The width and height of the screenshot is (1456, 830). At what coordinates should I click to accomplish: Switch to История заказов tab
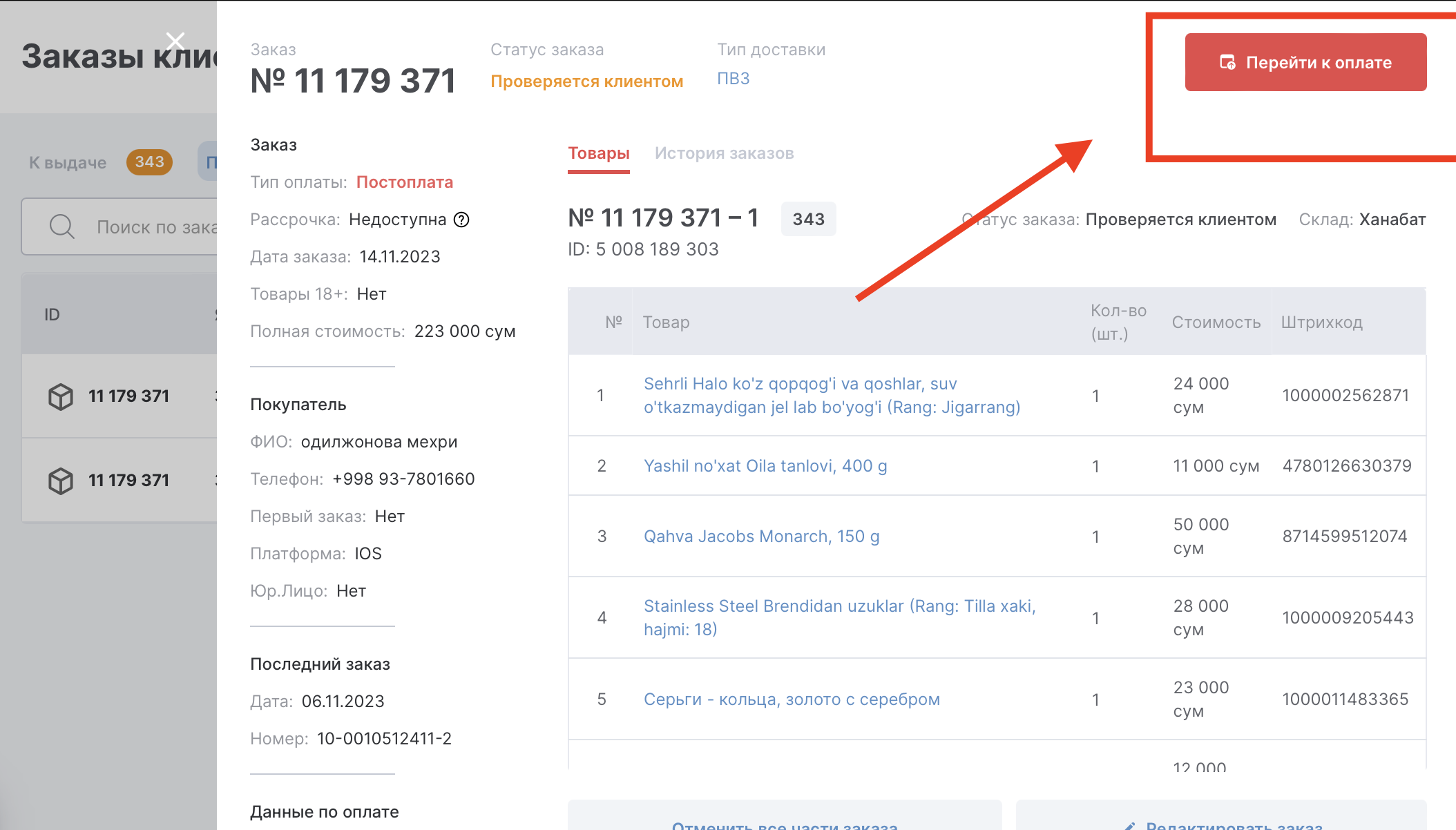(724, 153)
